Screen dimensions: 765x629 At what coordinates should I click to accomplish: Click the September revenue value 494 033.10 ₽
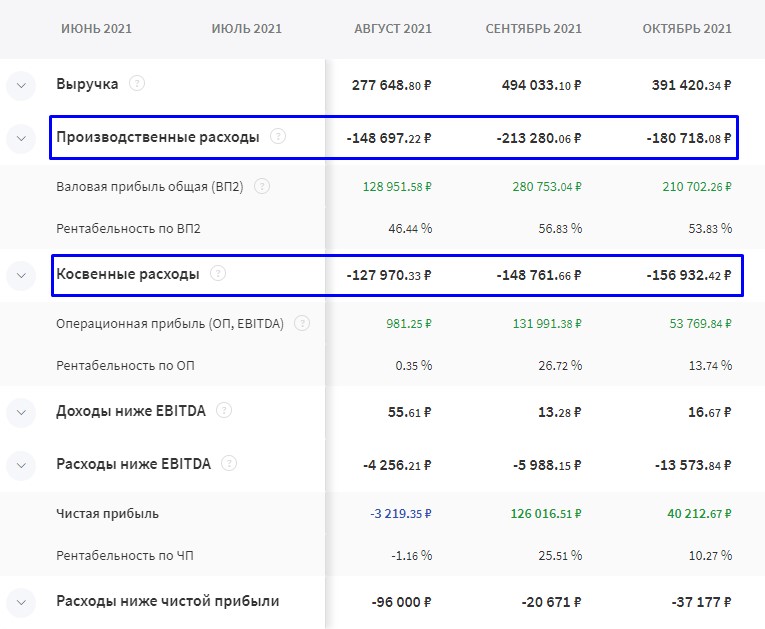click(x=541, y=86)
